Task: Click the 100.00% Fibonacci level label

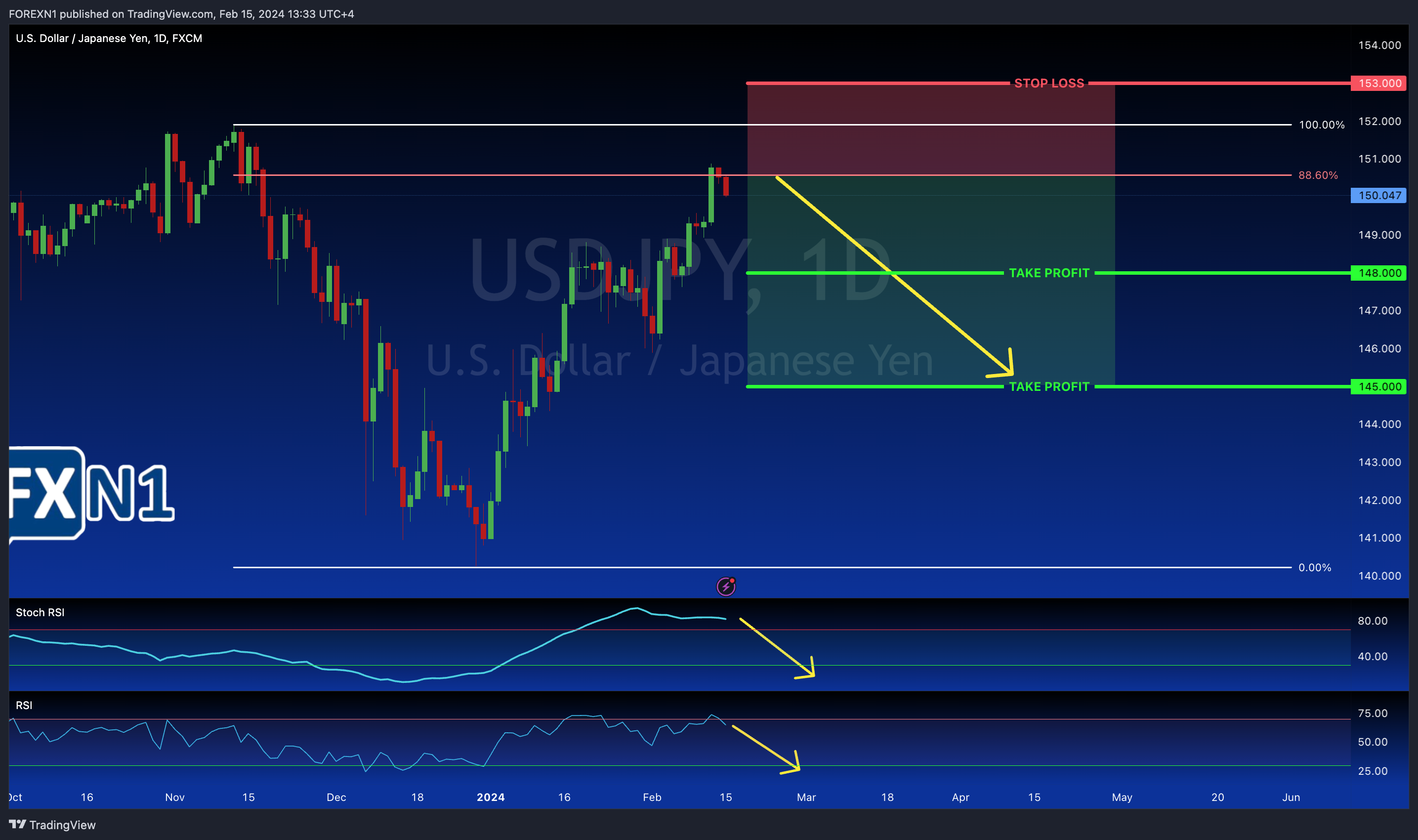Action: coord(1321,125)
